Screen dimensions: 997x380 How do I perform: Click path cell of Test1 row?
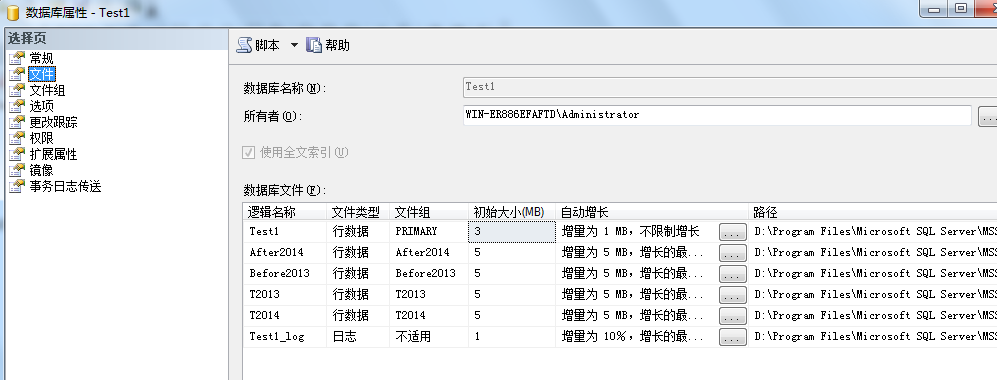point(873,232)
